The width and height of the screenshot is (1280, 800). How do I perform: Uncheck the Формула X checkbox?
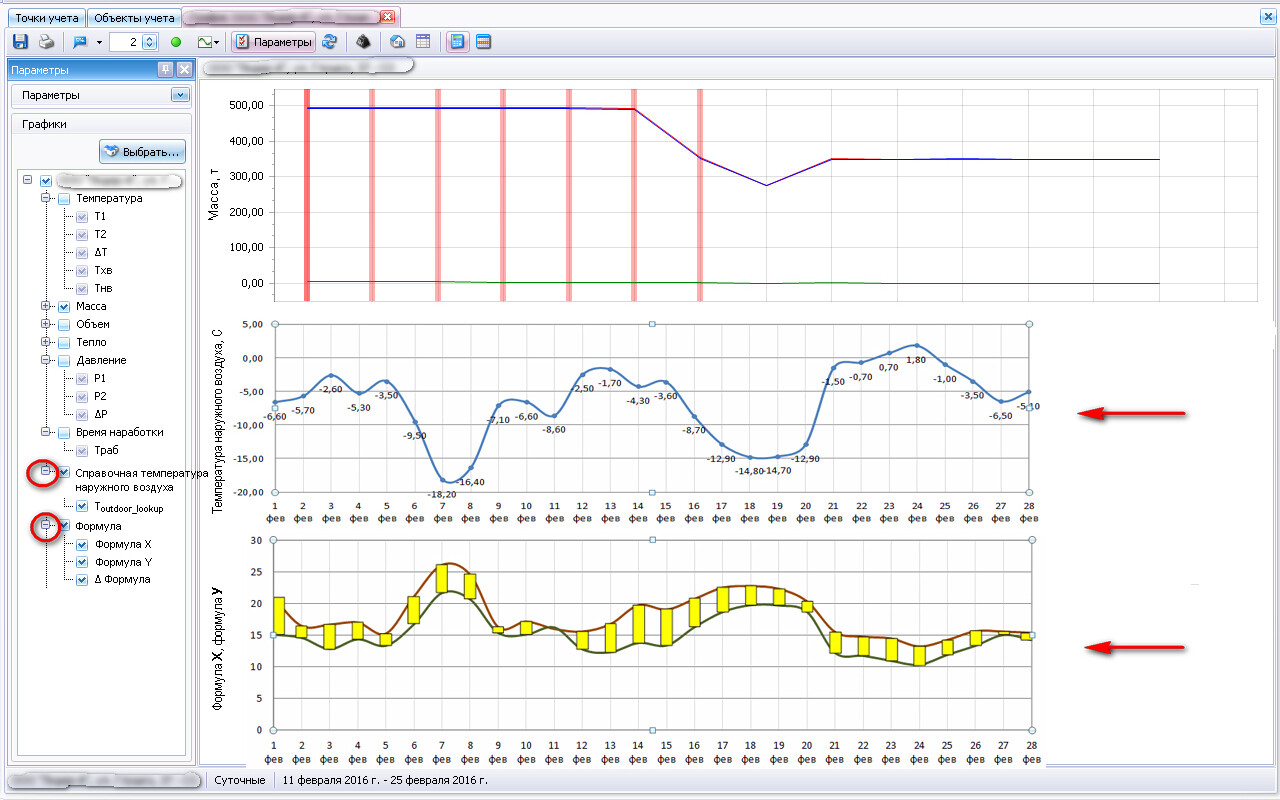[82, 544]
